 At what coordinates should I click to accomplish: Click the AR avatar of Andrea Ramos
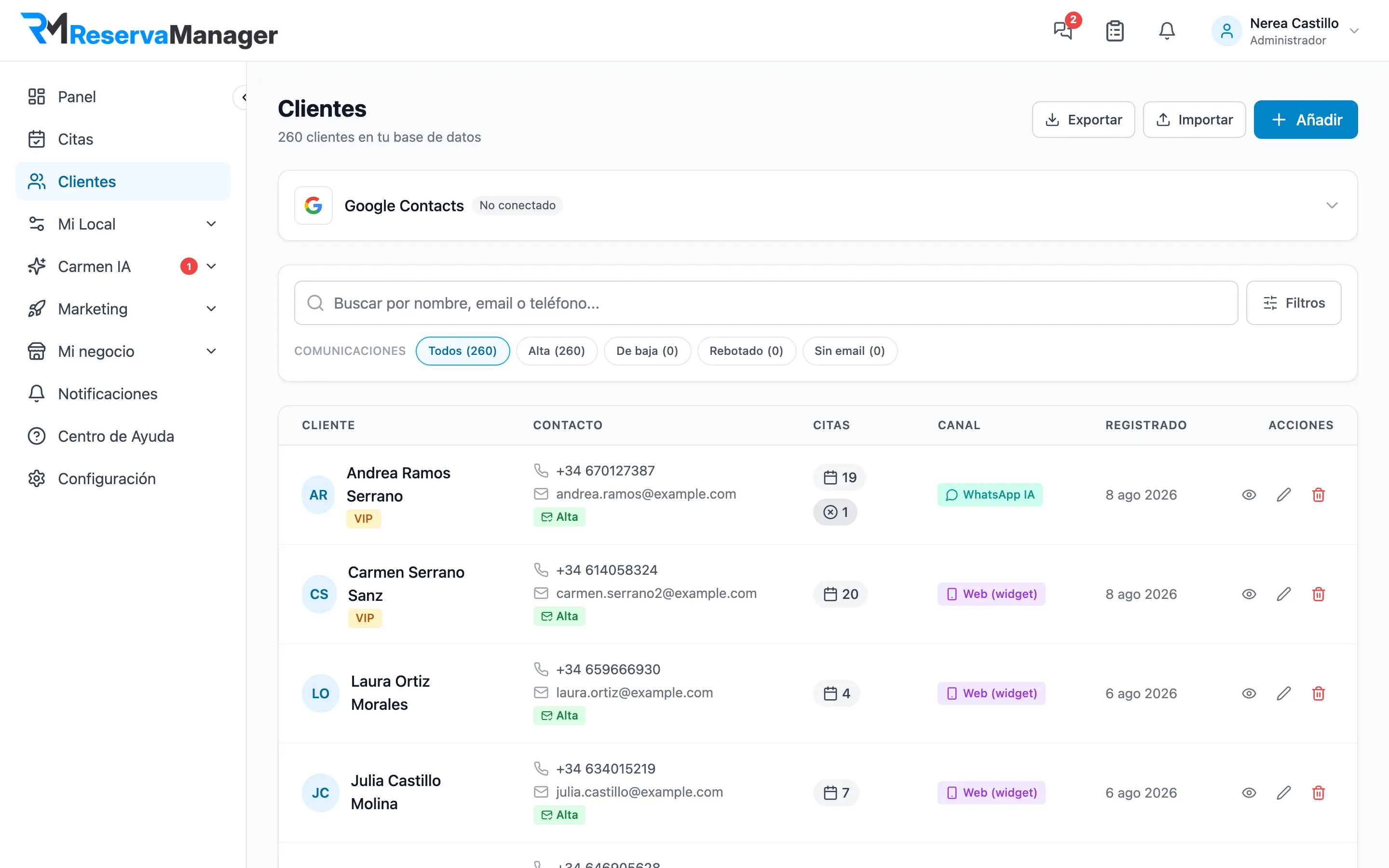pyautogui.click(x=318, y=494)
